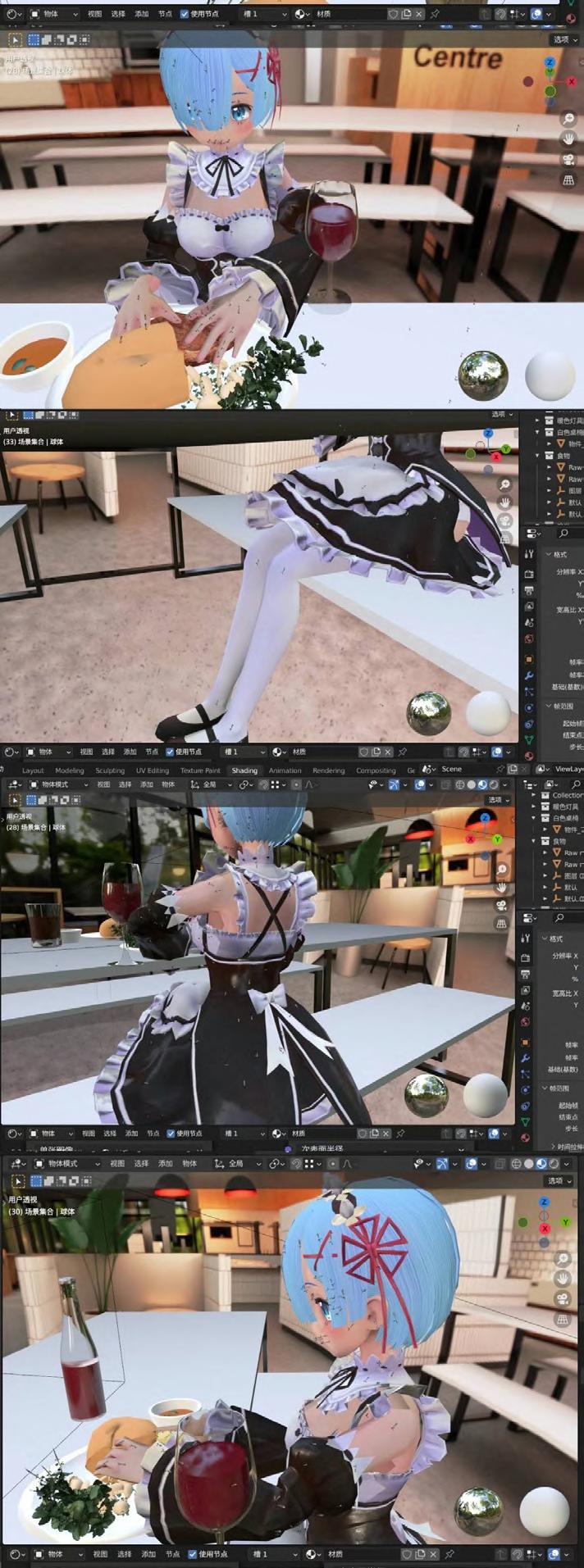Enable wireframe shading in viewport (30) header
The width and height of the screenshot is (584, 1568).
click(516, 1164)
